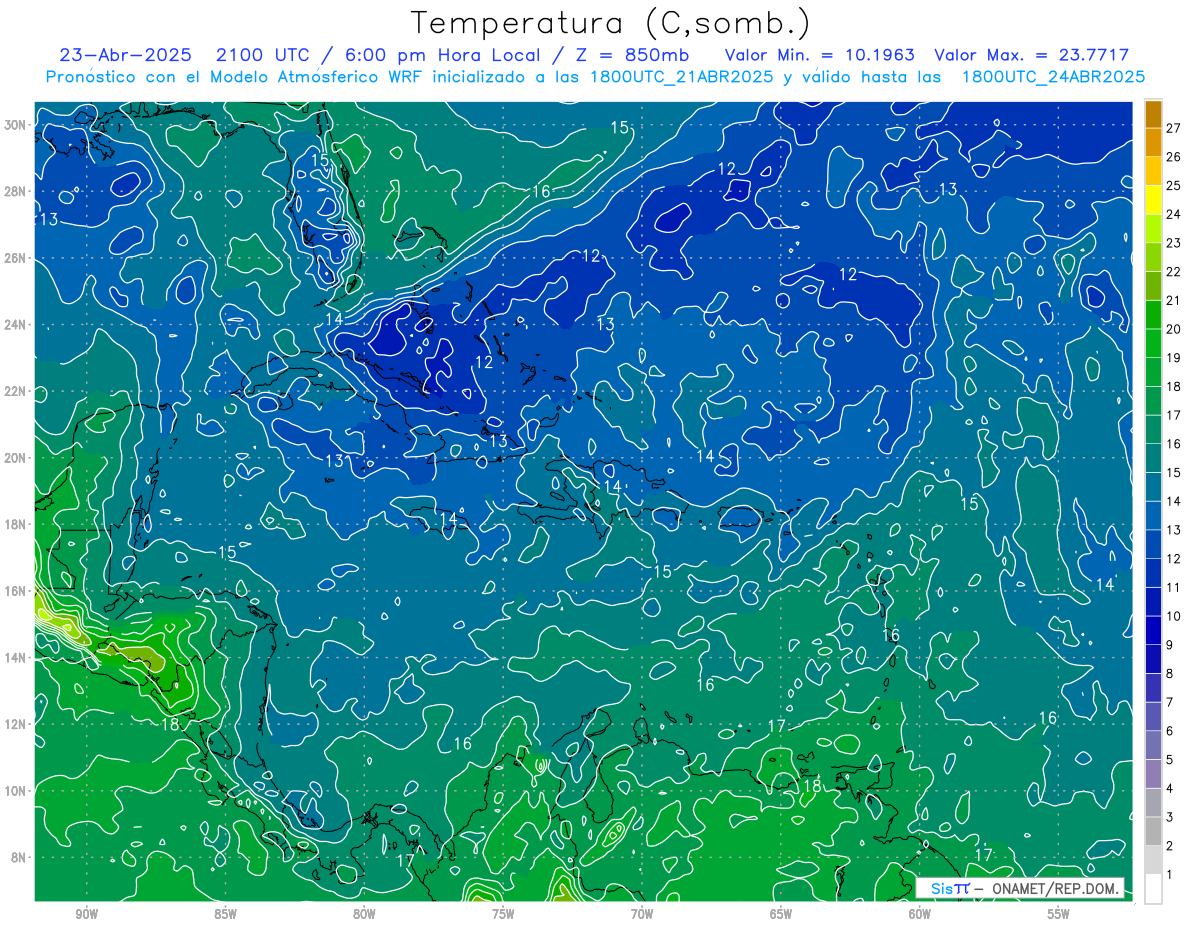Click longitude axis label 90W
The height and width of the screenshot is (927, 1200).
pos(86,914)
